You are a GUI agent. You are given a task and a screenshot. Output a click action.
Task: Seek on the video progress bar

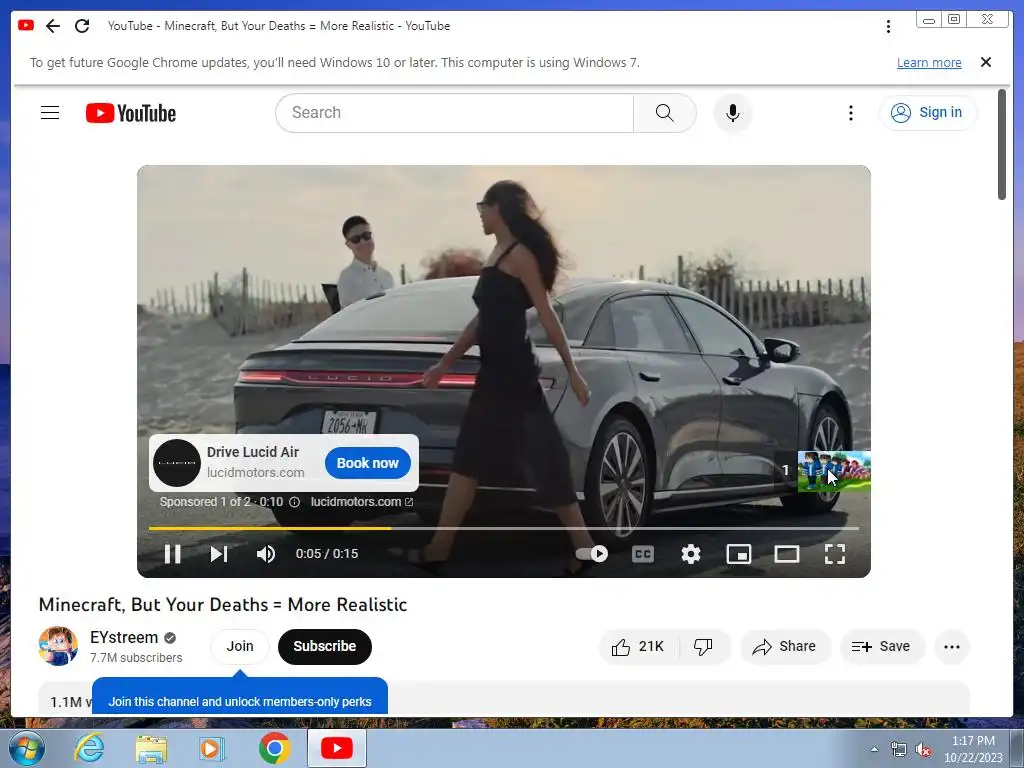pyautogui.click(x=504, y=528)
